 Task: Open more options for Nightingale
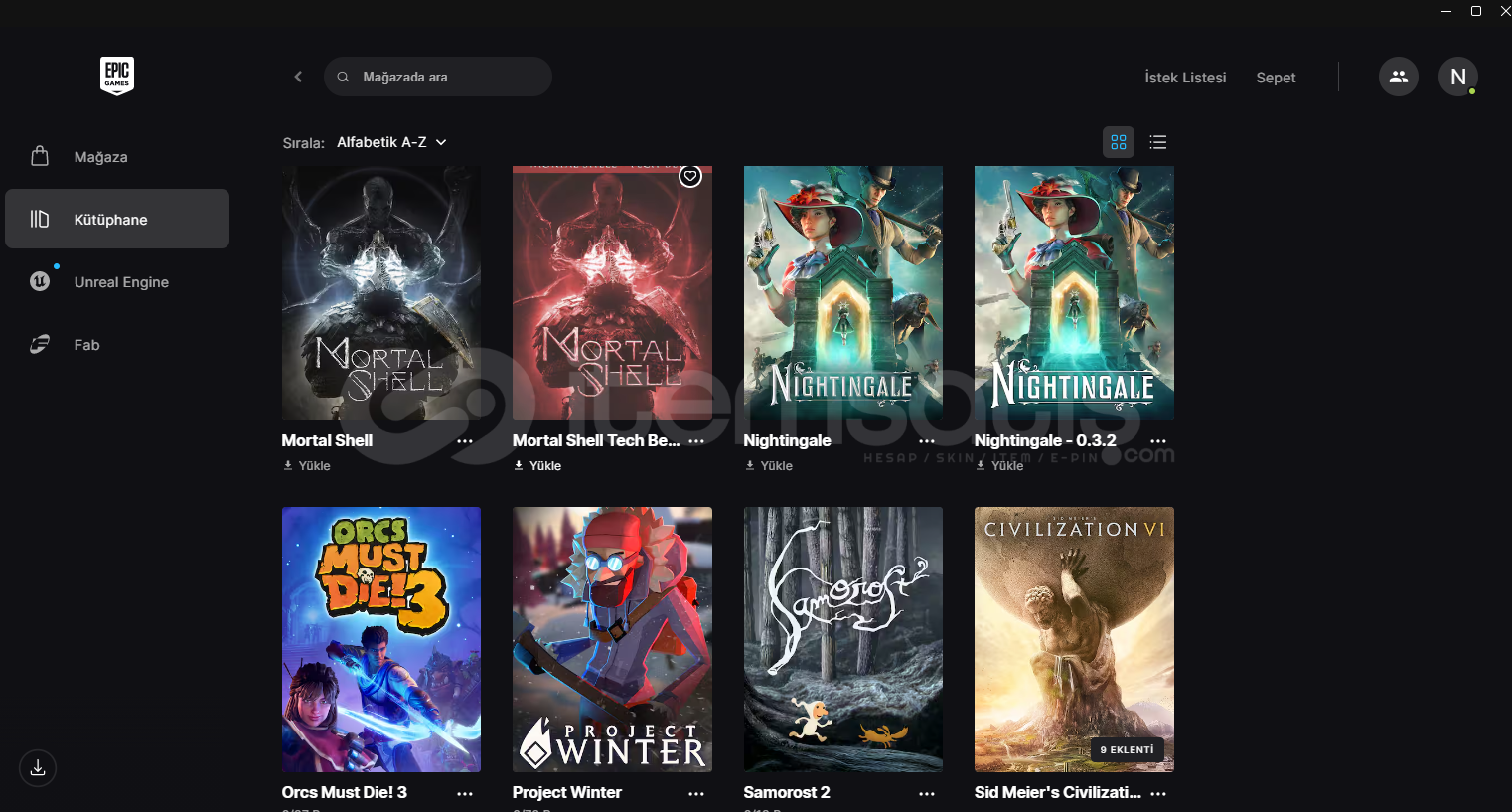coord(927,441)
